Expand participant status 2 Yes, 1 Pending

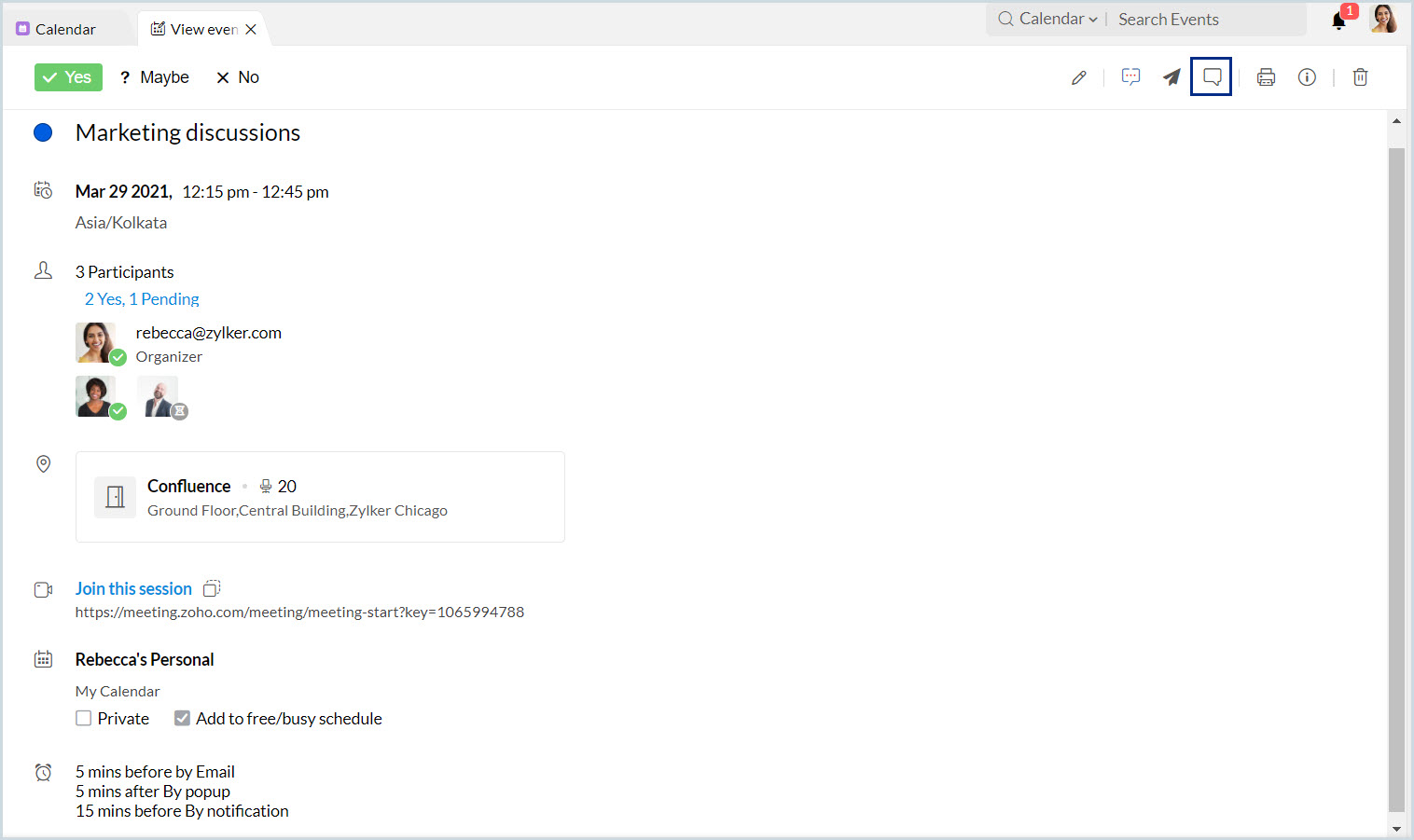click(x=142, y=299)
